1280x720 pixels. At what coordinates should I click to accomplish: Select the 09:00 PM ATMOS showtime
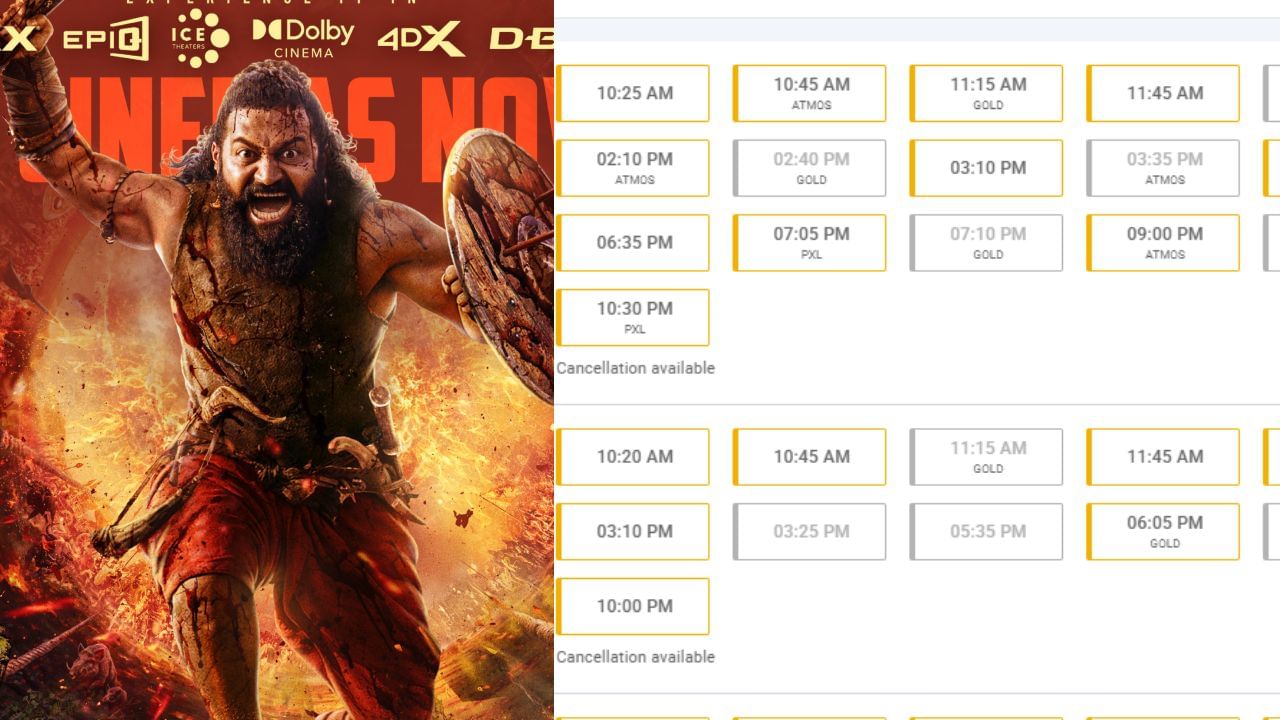[x=1164, y=243]
